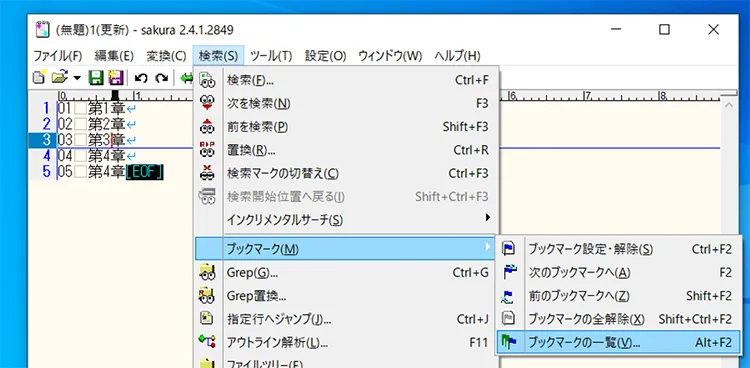Select 前のブックマークへ(Z) entry
Viewport: 750px width, 368px height.
point(619,296)
